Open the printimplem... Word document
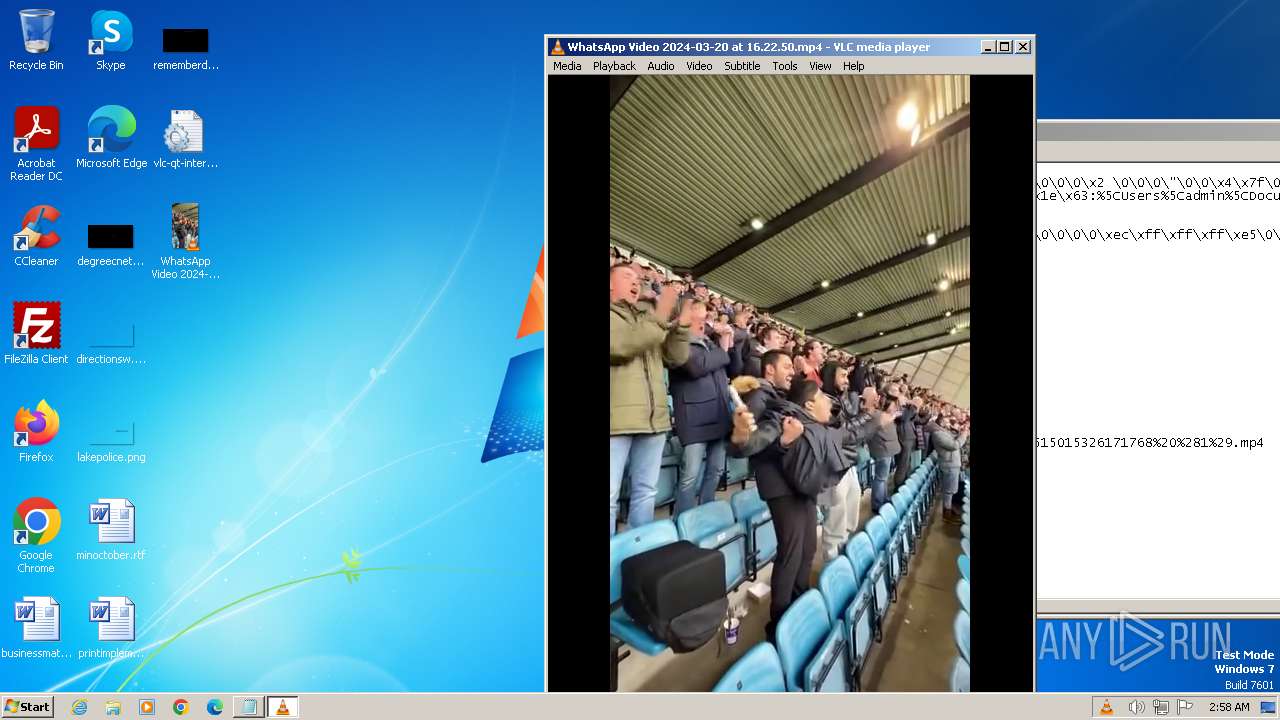 (111, 628)
